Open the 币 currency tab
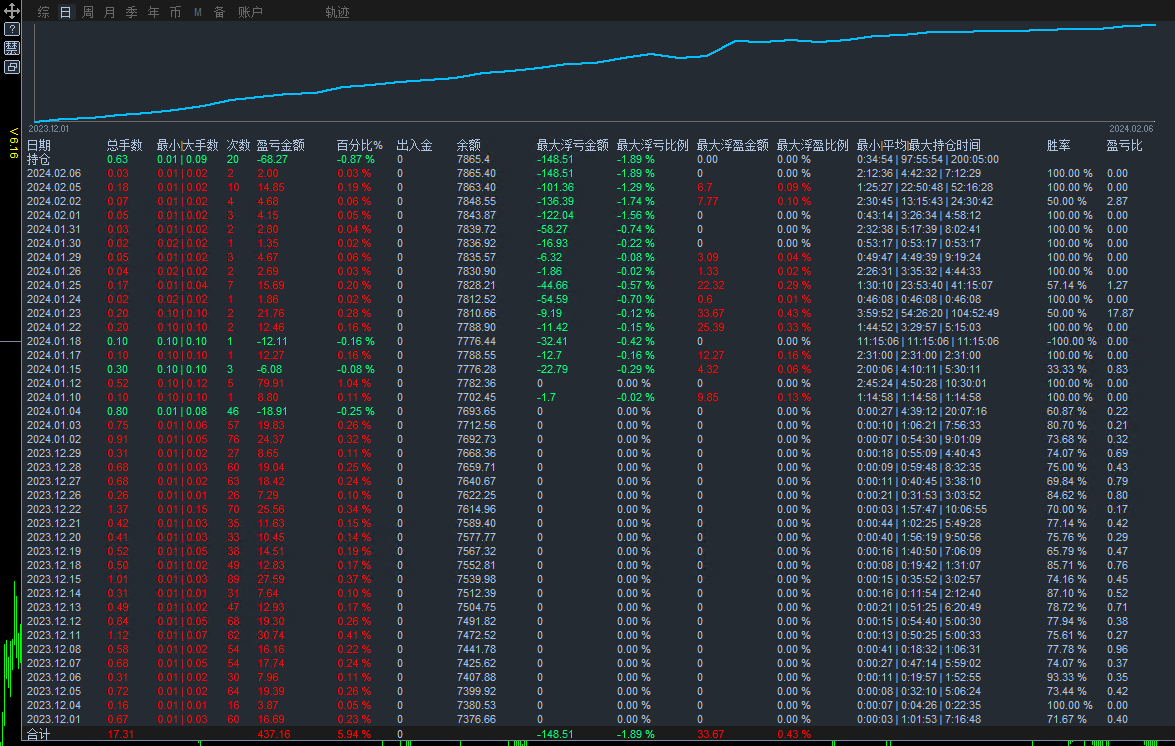 175,13
